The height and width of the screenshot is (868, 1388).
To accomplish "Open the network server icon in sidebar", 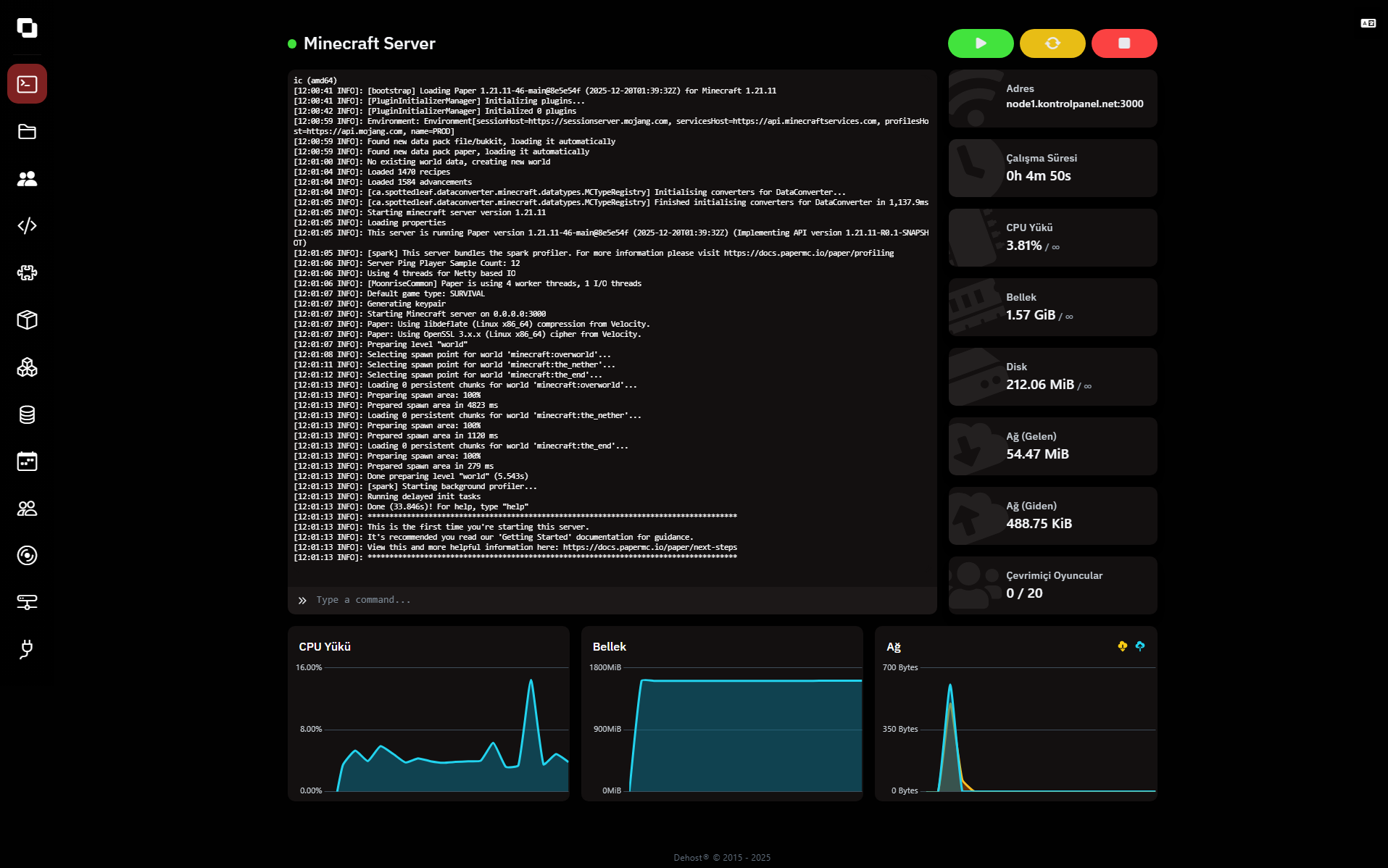I will pos(27,602).
